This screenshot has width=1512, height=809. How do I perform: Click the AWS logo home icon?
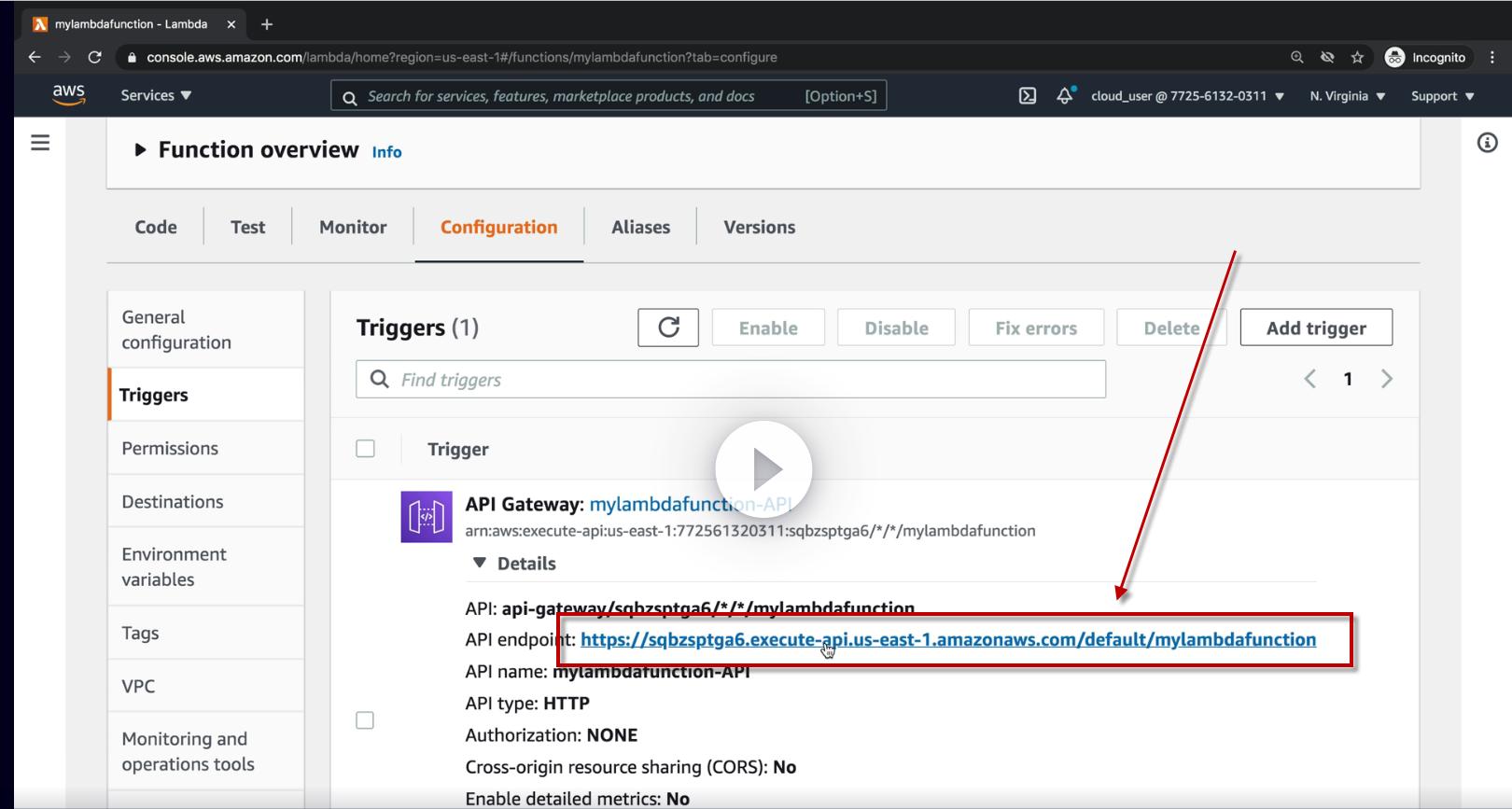click(x=68, y=94)
